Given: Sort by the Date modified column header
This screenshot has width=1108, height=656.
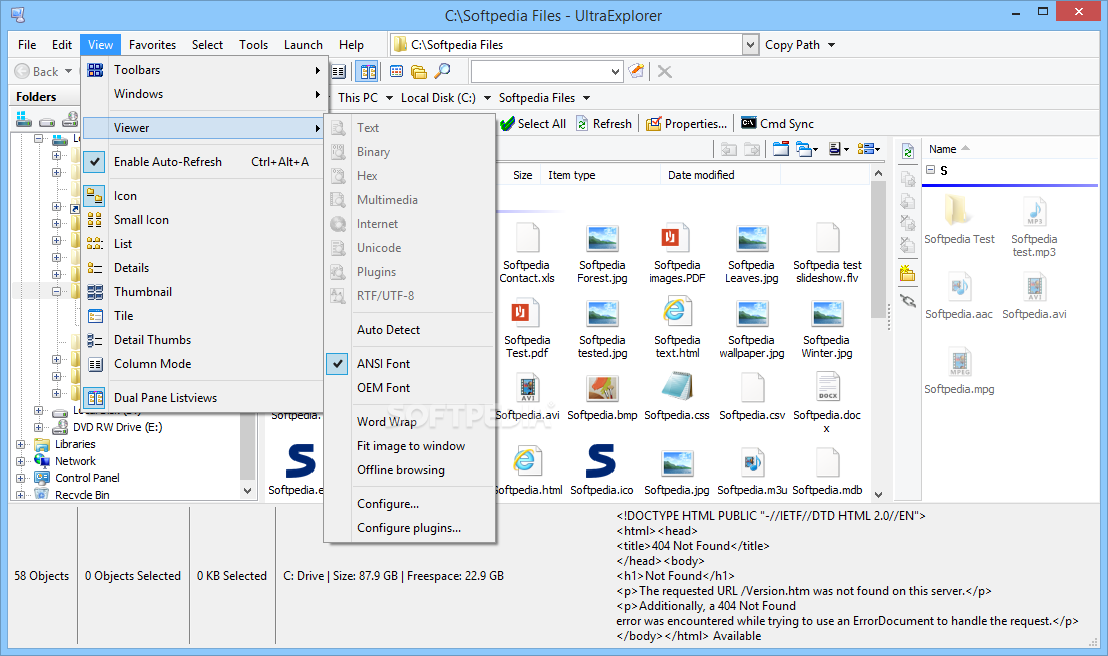Looking at the screenshot, I should (720, 175).
